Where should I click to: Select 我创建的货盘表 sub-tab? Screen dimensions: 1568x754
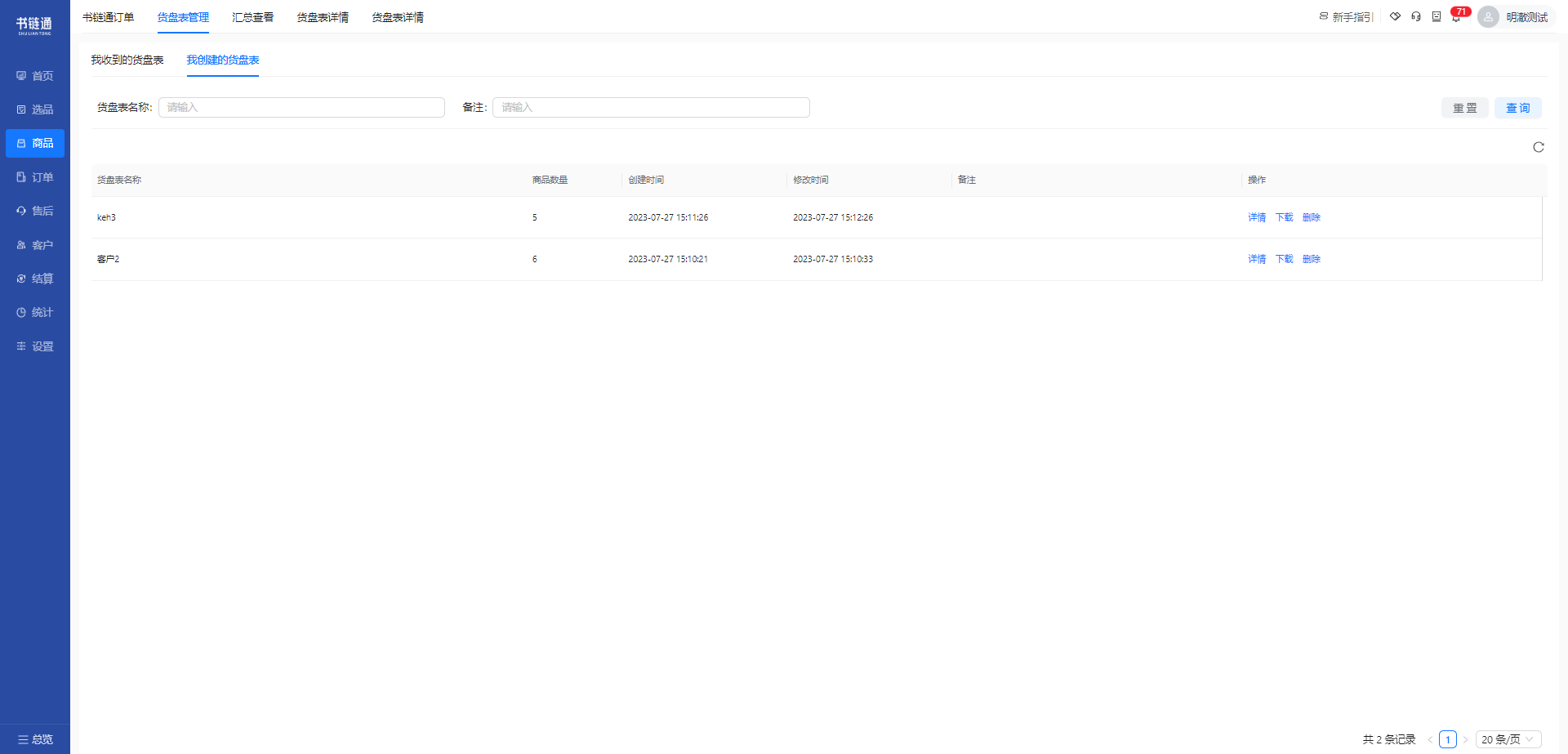[223, 60]
